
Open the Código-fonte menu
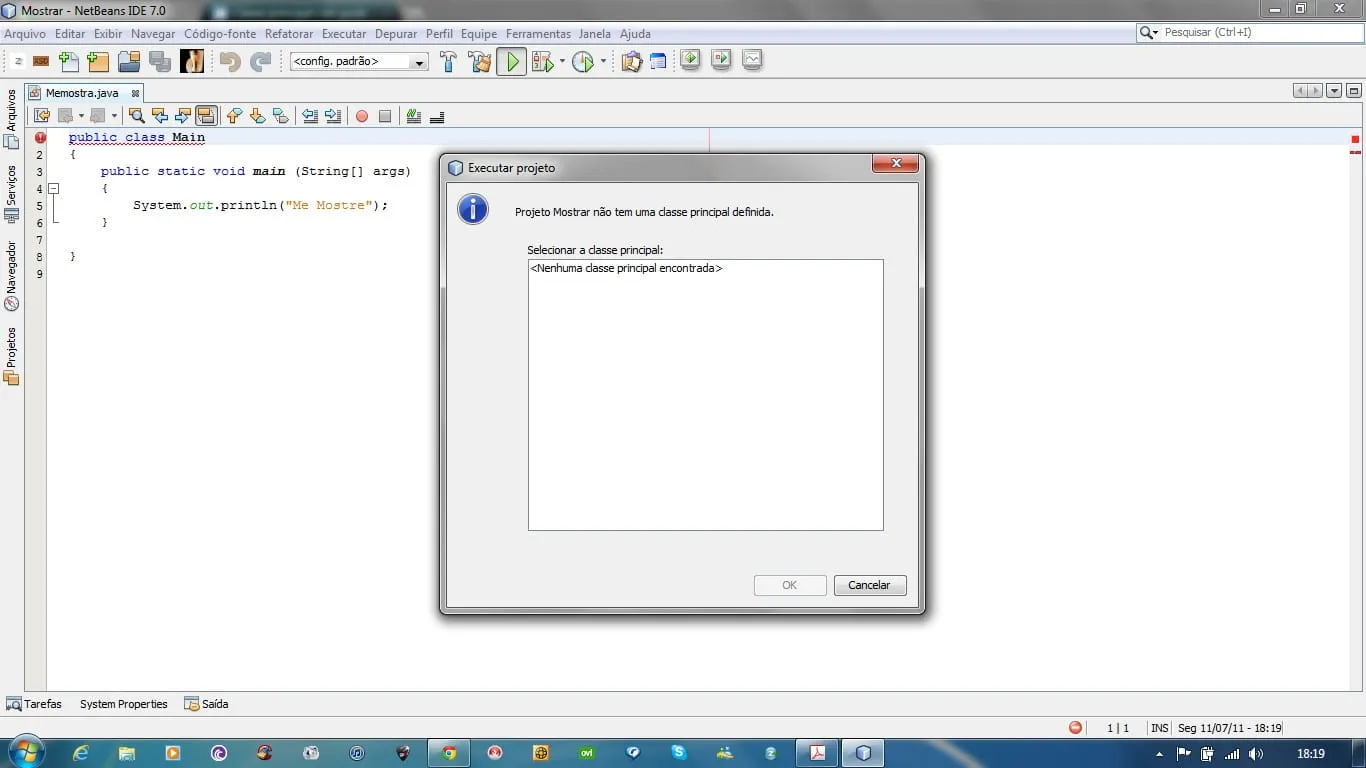pyautogui.click(x=220, y=34)
